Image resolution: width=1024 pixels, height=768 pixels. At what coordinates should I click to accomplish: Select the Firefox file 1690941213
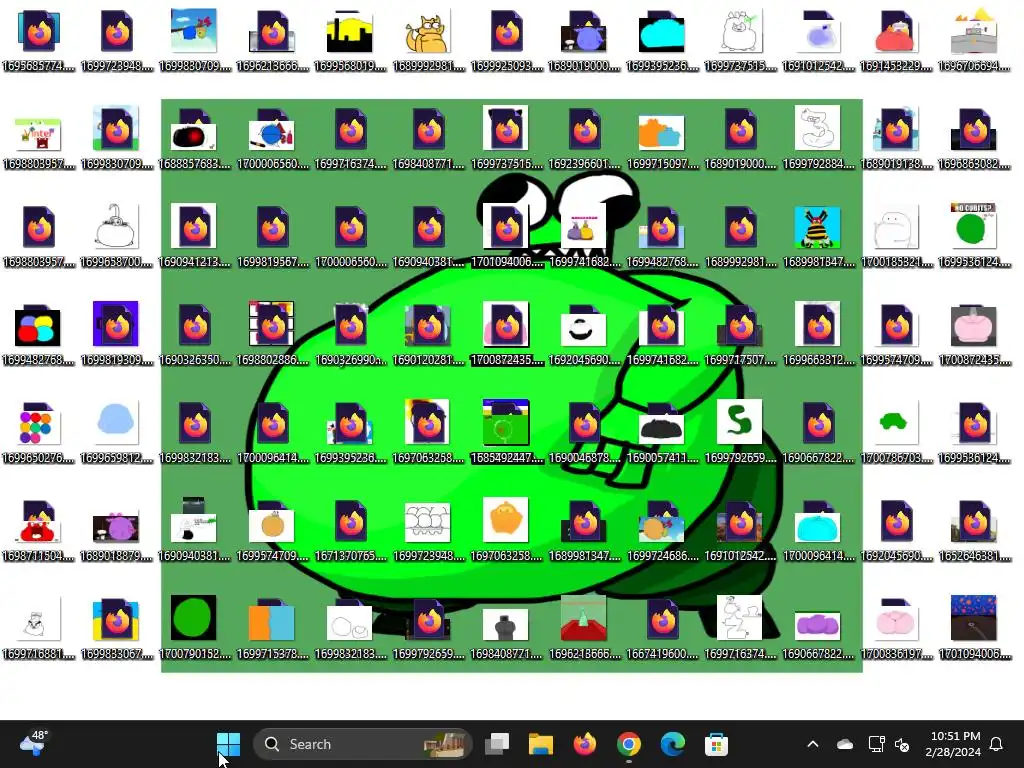(195, 236)
